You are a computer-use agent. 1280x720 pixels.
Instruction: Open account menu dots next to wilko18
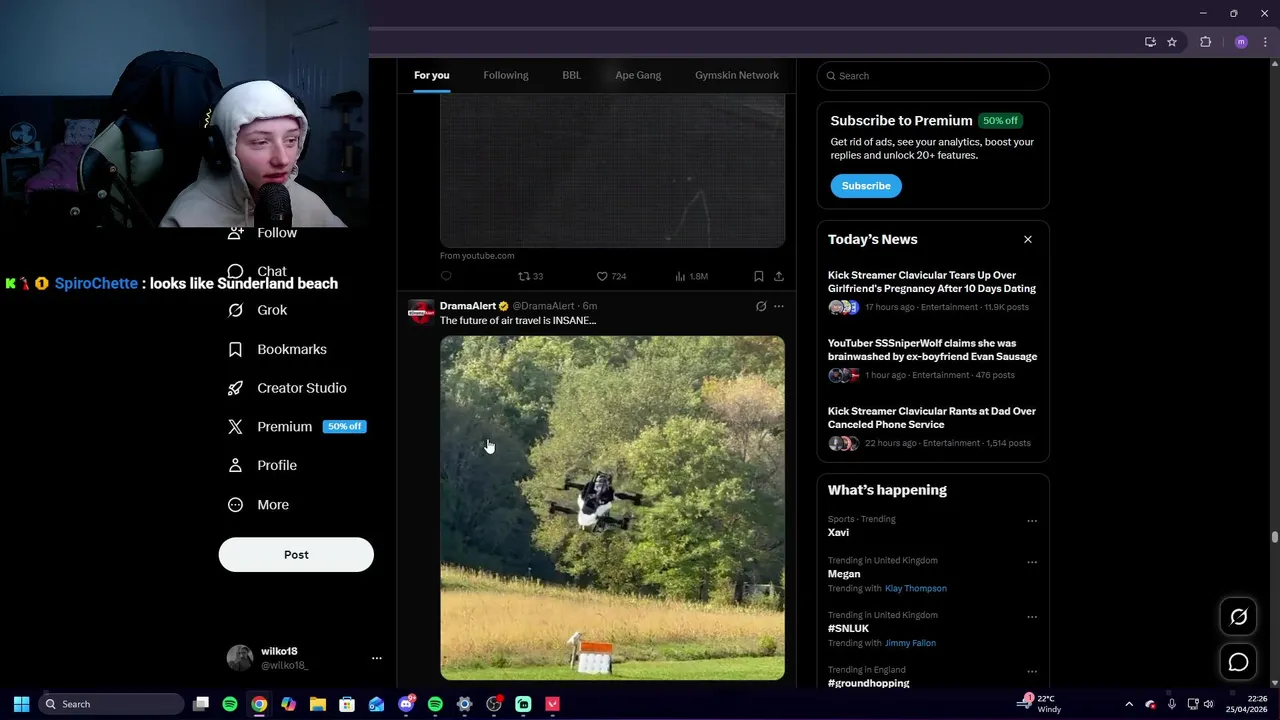point(377,658)
